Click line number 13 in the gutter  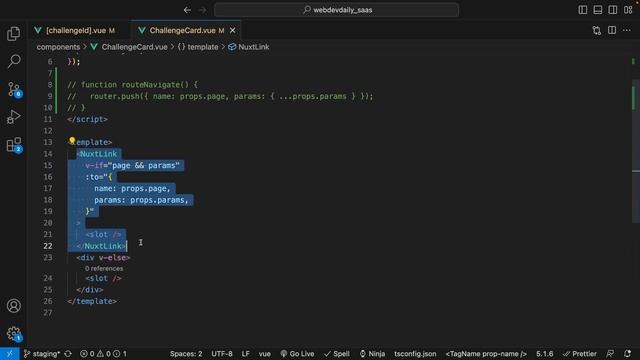pos(48,142)
